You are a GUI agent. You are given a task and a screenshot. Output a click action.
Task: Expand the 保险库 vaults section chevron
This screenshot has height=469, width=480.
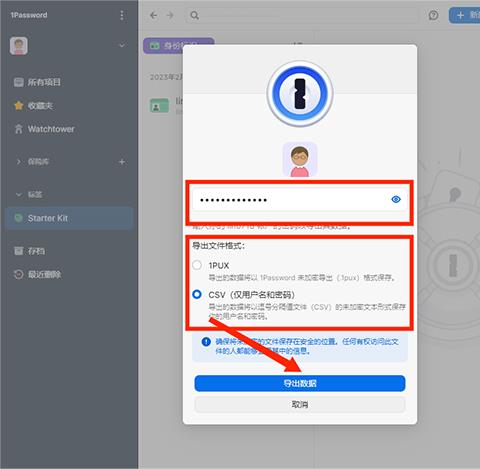[x=19, y=162]
